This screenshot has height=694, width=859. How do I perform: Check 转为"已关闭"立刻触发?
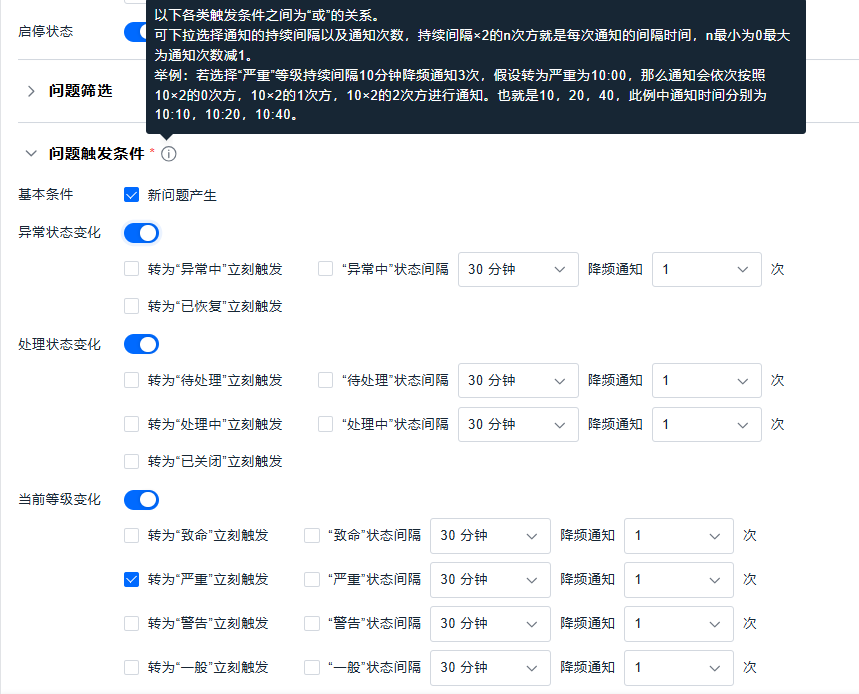click(x=131, y=461)
